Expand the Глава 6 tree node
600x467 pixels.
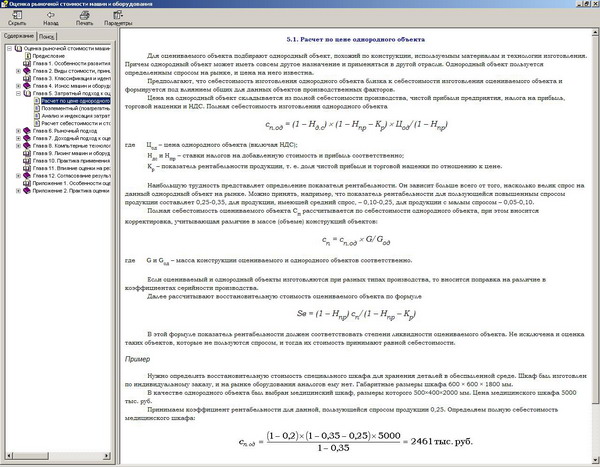pos(18,131)
